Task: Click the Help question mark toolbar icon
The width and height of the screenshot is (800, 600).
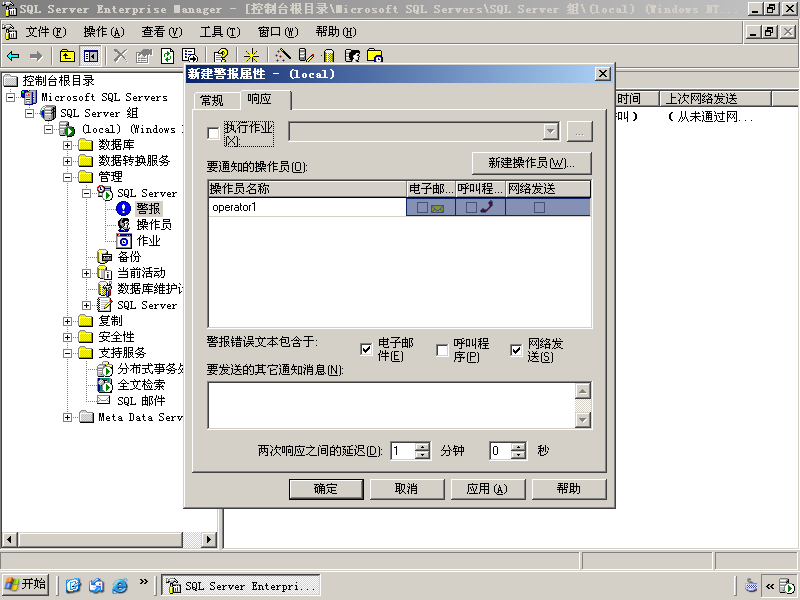Action: pos(221,56)
